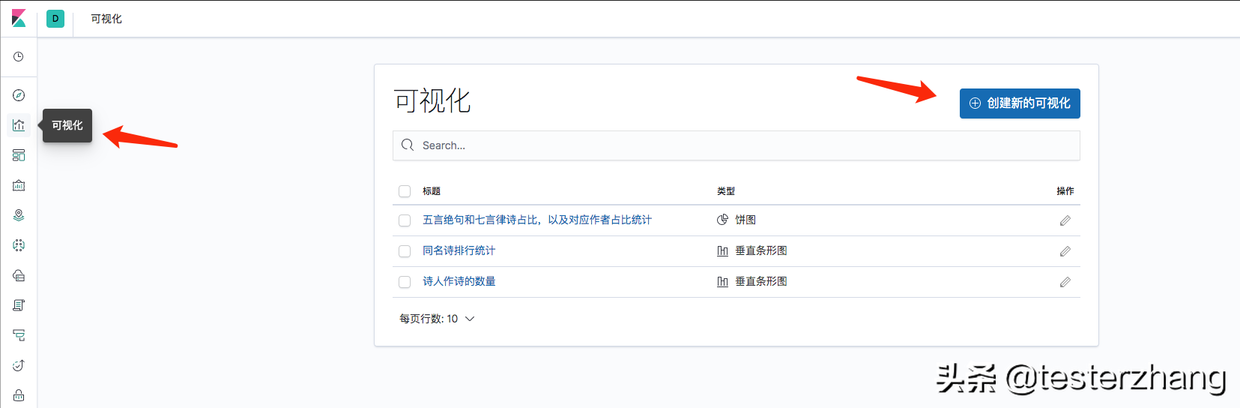Viewport: 1240px width, 408px height.
Task: Open the Infrastructure icon in sidebar
Action: 18,275
